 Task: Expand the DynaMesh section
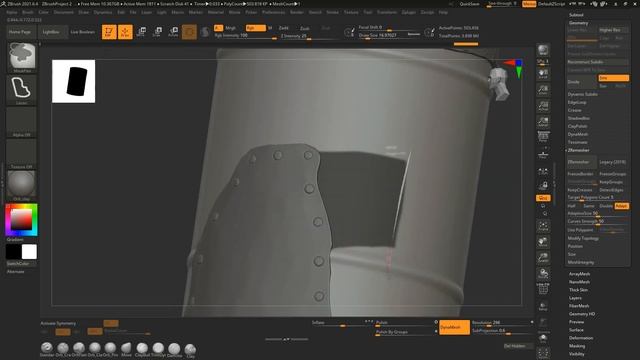click(x=578, y=134)
